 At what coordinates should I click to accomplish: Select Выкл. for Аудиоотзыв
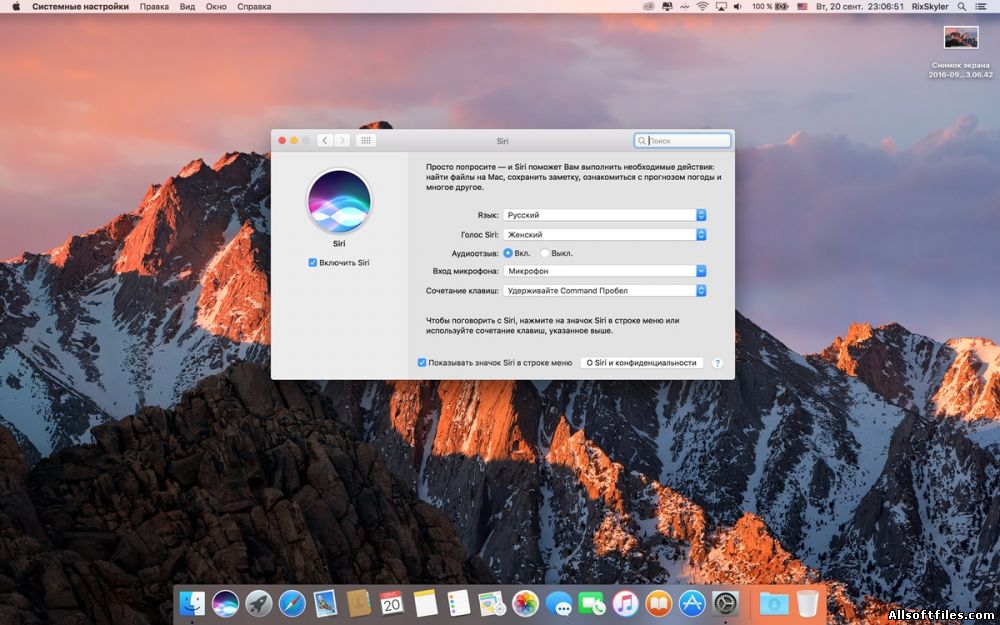click(x=545, y=253)
